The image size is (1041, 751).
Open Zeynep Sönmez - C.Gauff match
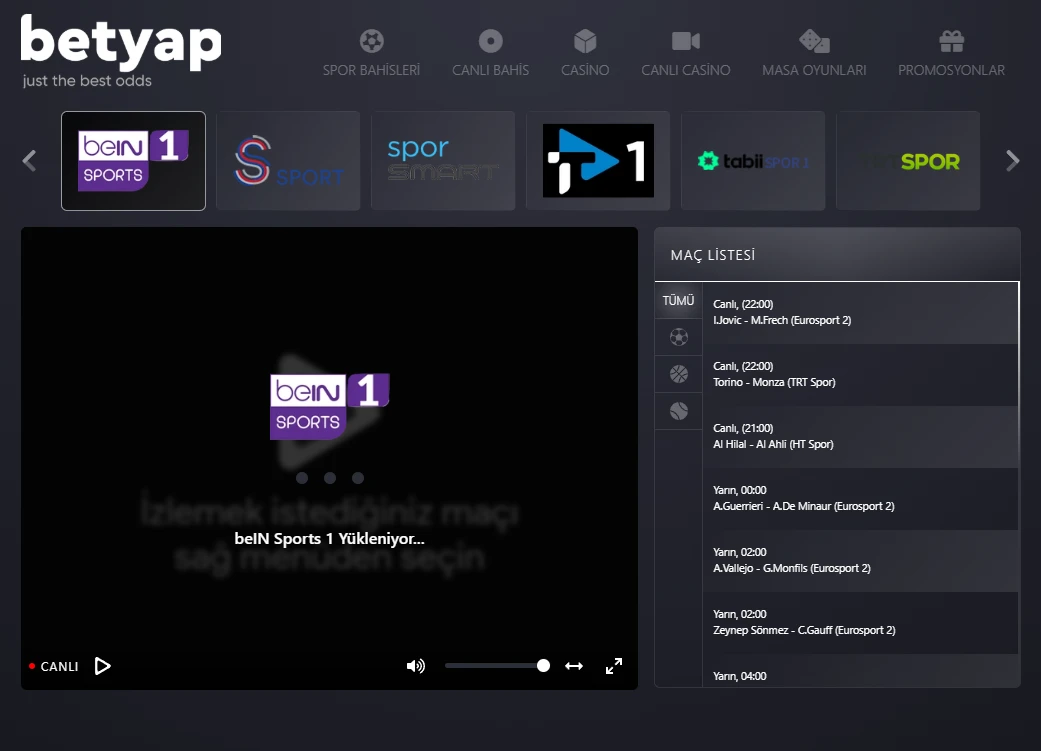coord(860,623)
